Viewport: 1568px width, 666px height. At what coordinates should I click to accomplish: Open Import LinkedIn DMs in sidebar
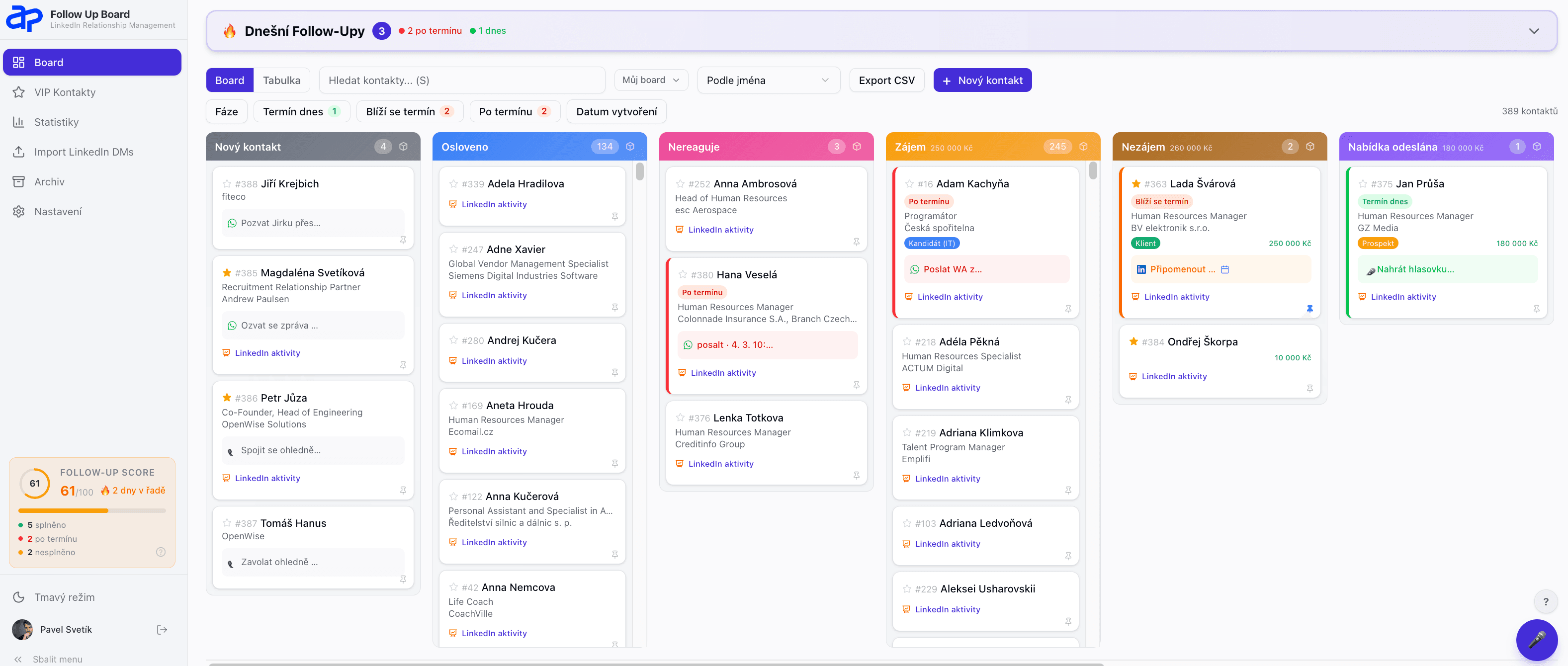pos(84,152)
